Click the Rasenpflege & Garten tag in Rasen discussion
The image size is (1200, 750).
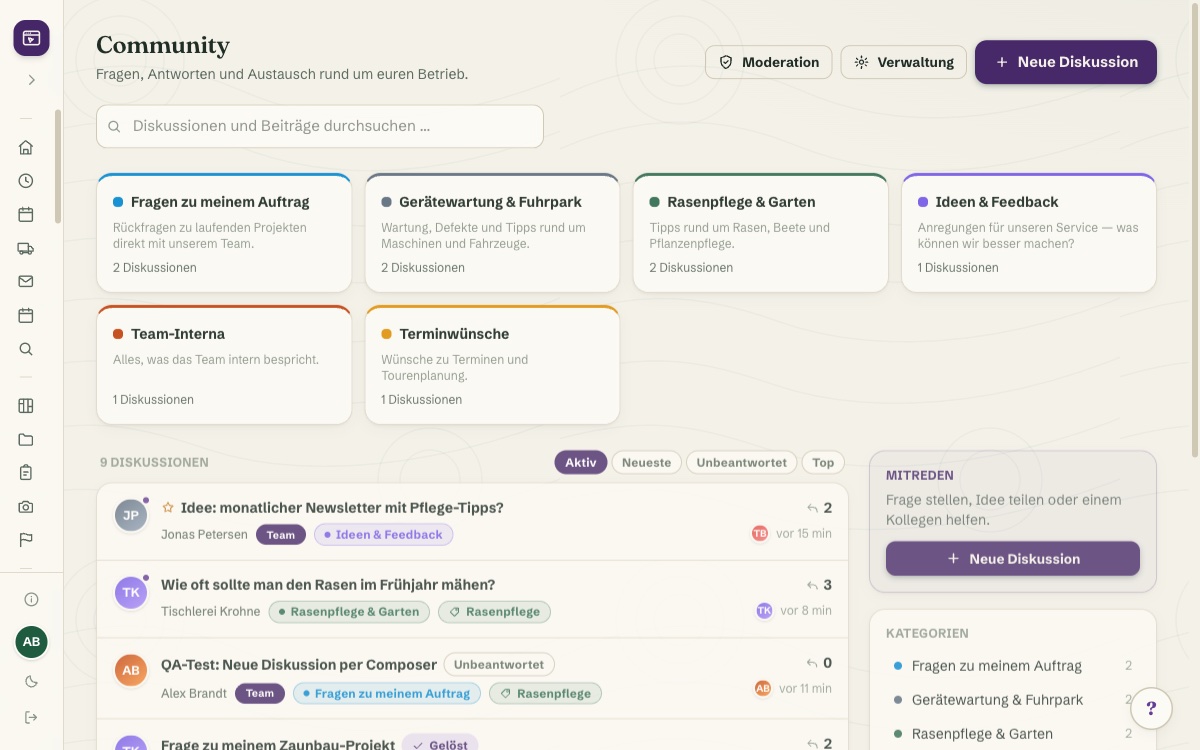[x=349, y=612]
